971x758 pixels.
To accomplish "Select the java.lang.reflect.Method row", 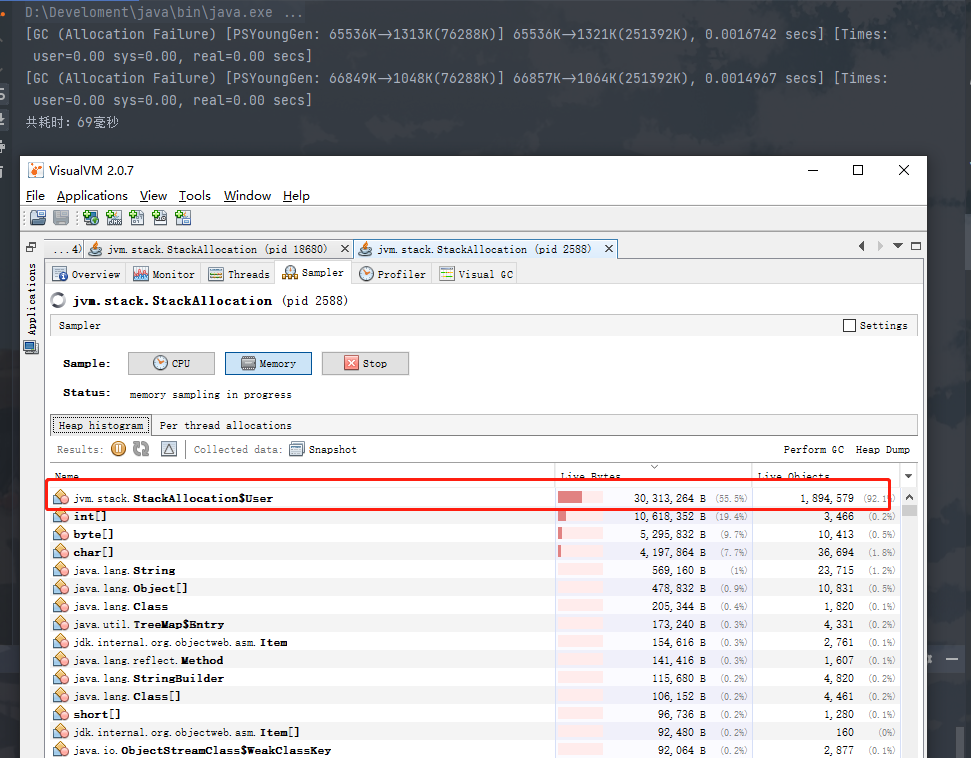I will (x=476, y=660).
